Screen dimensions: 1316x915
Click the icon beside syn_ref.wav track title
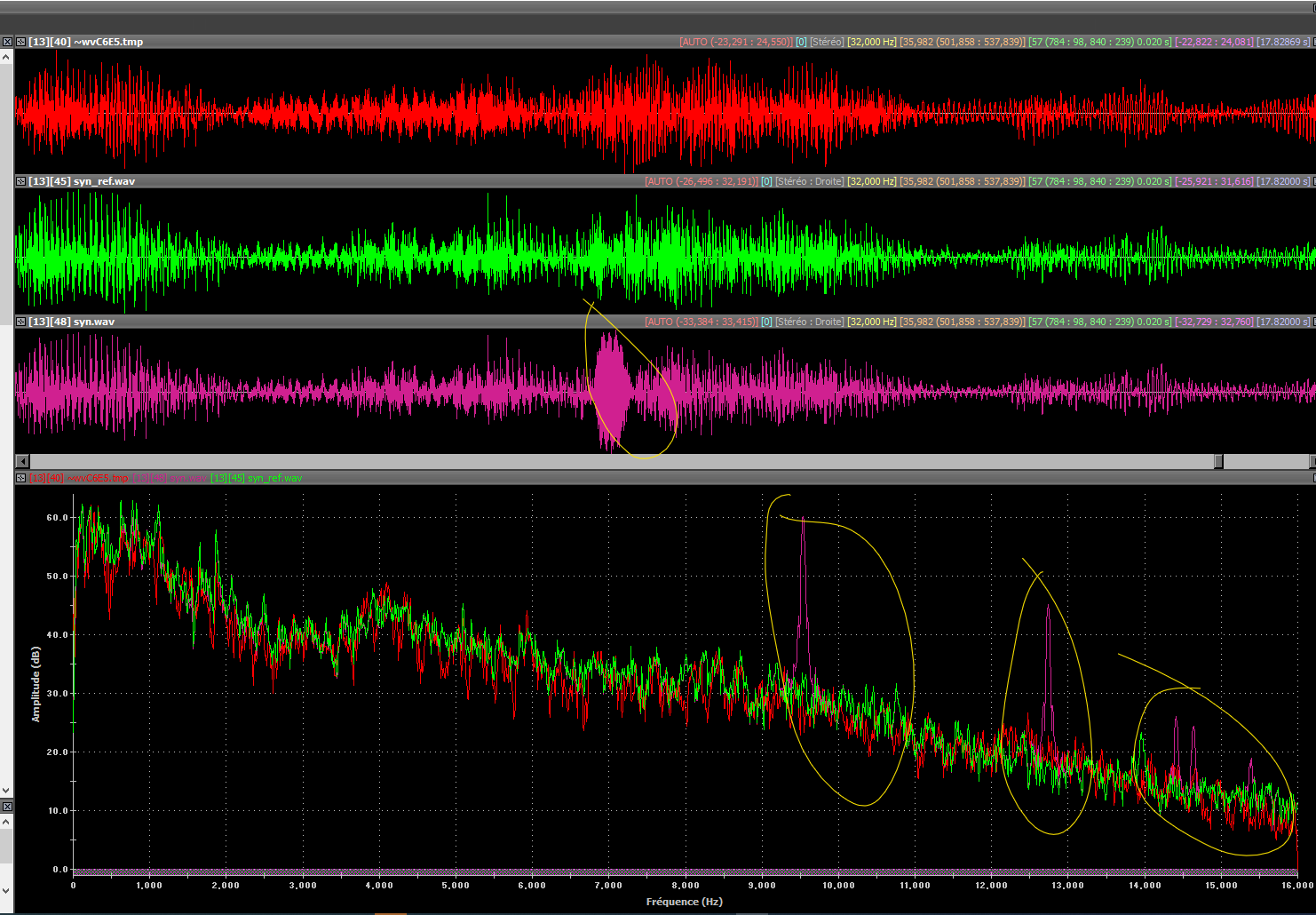(20, 181)
